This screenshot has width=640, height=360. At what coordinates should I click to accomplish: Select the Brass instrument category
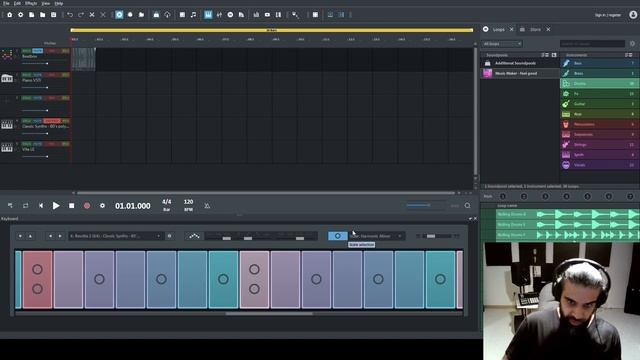coord(600,73)
